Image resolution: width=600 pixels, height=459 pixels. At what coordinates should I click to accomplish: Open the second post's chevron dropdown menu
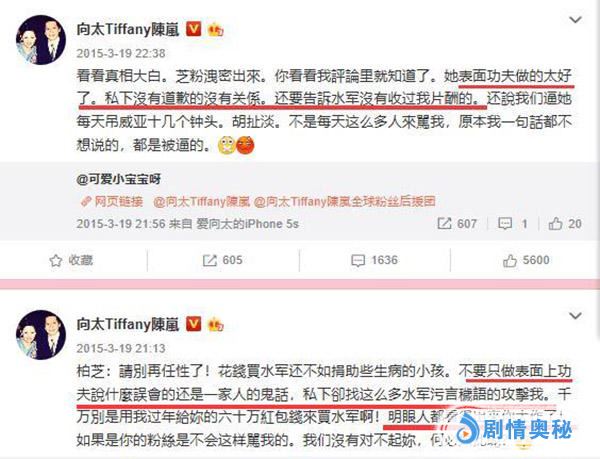click(x=575, y=316)
